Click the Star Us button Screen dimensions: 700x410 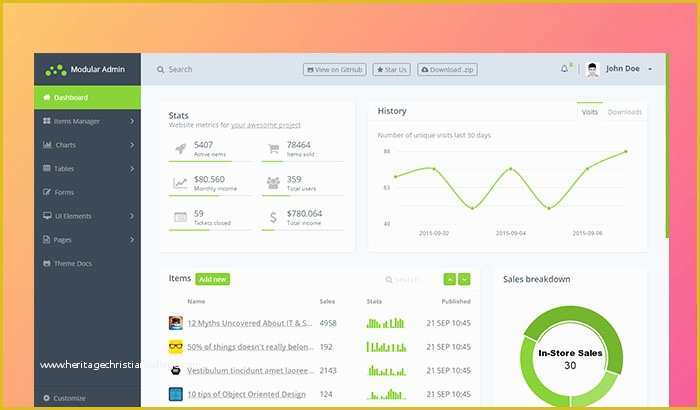click(392, 70)
